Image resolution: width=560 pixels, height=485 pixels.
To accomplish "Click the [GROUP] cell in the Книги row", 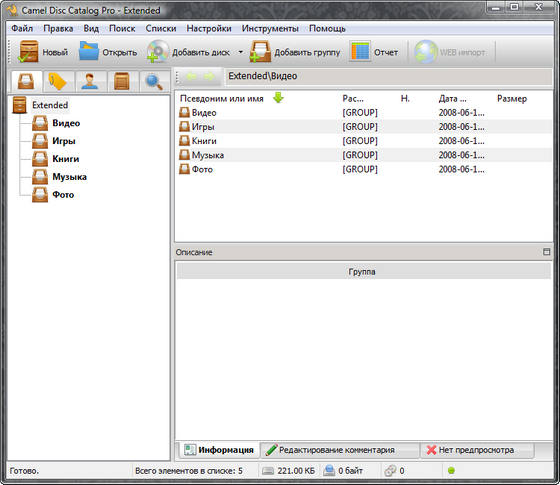I will coord(360,141).
